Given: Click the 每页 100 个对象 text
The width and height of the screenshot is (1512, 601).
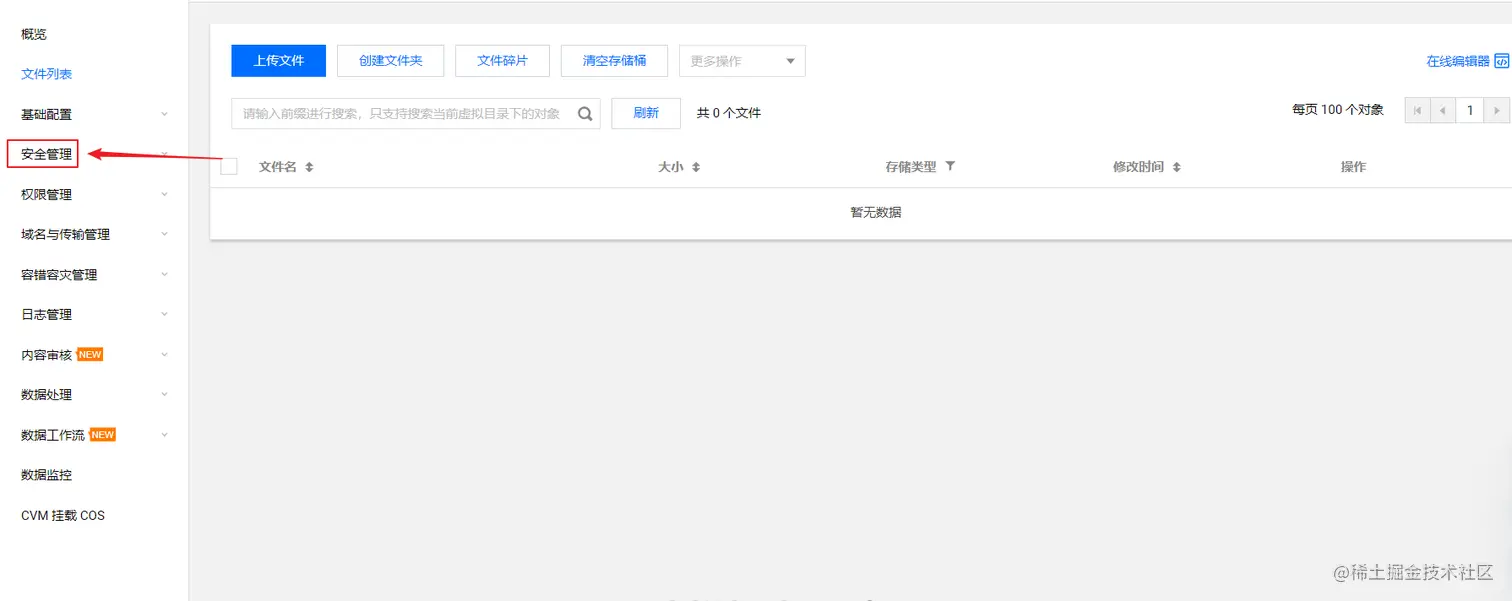Looking at the screenshot, I should pyautogui.click(x=1338, y=110).
